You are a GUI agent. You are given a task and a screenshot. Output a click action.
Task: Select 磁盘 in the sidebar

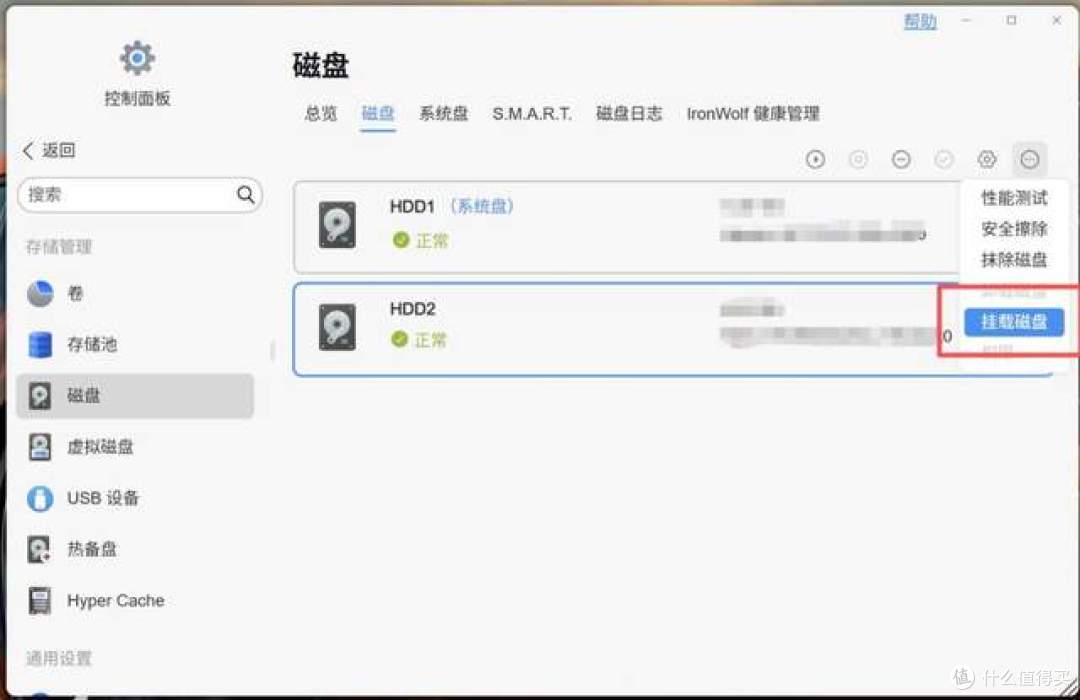click(135, 395)
